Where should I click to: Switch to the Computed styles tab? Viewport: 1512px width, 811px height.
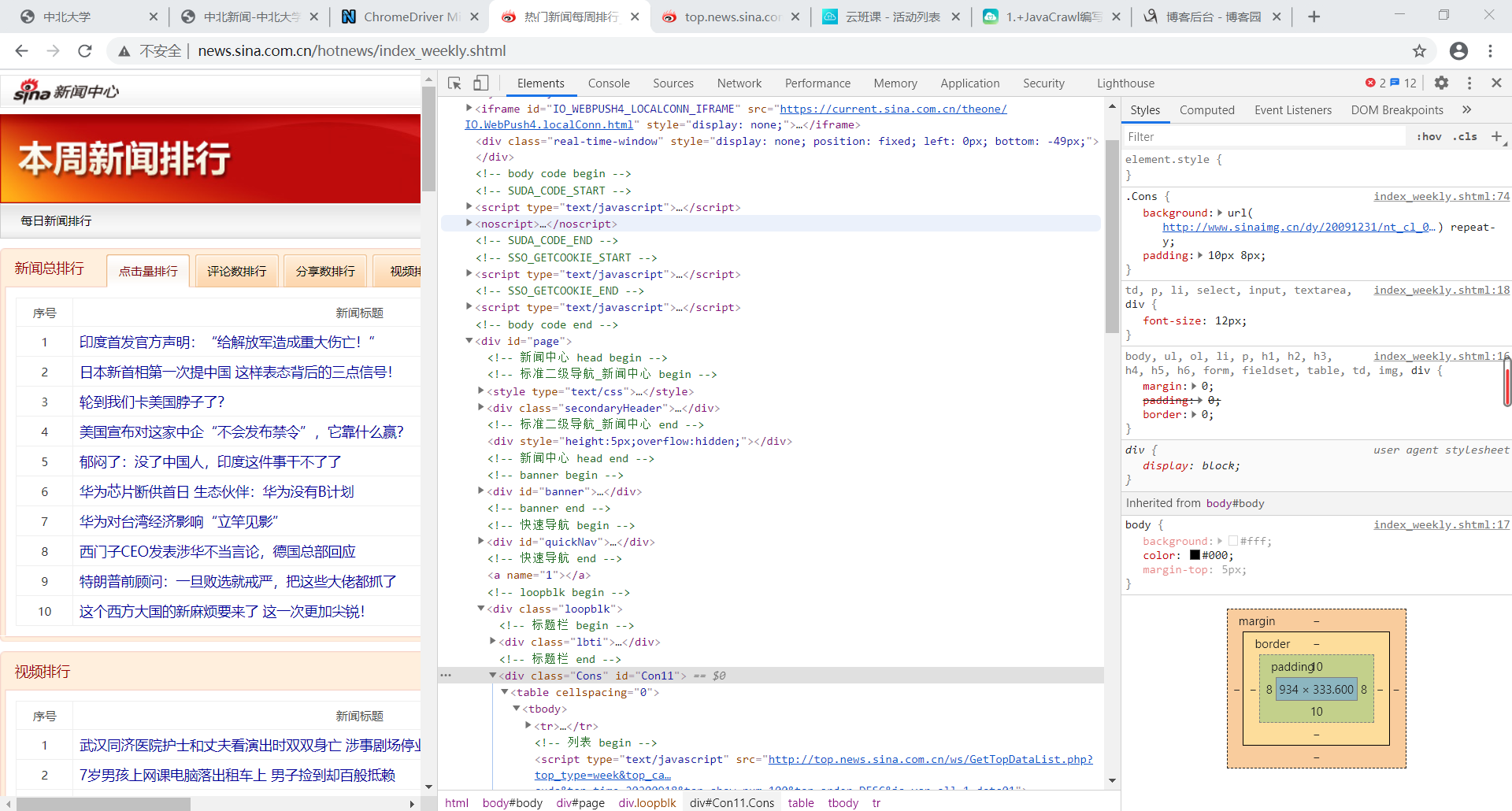[1206, 110]
